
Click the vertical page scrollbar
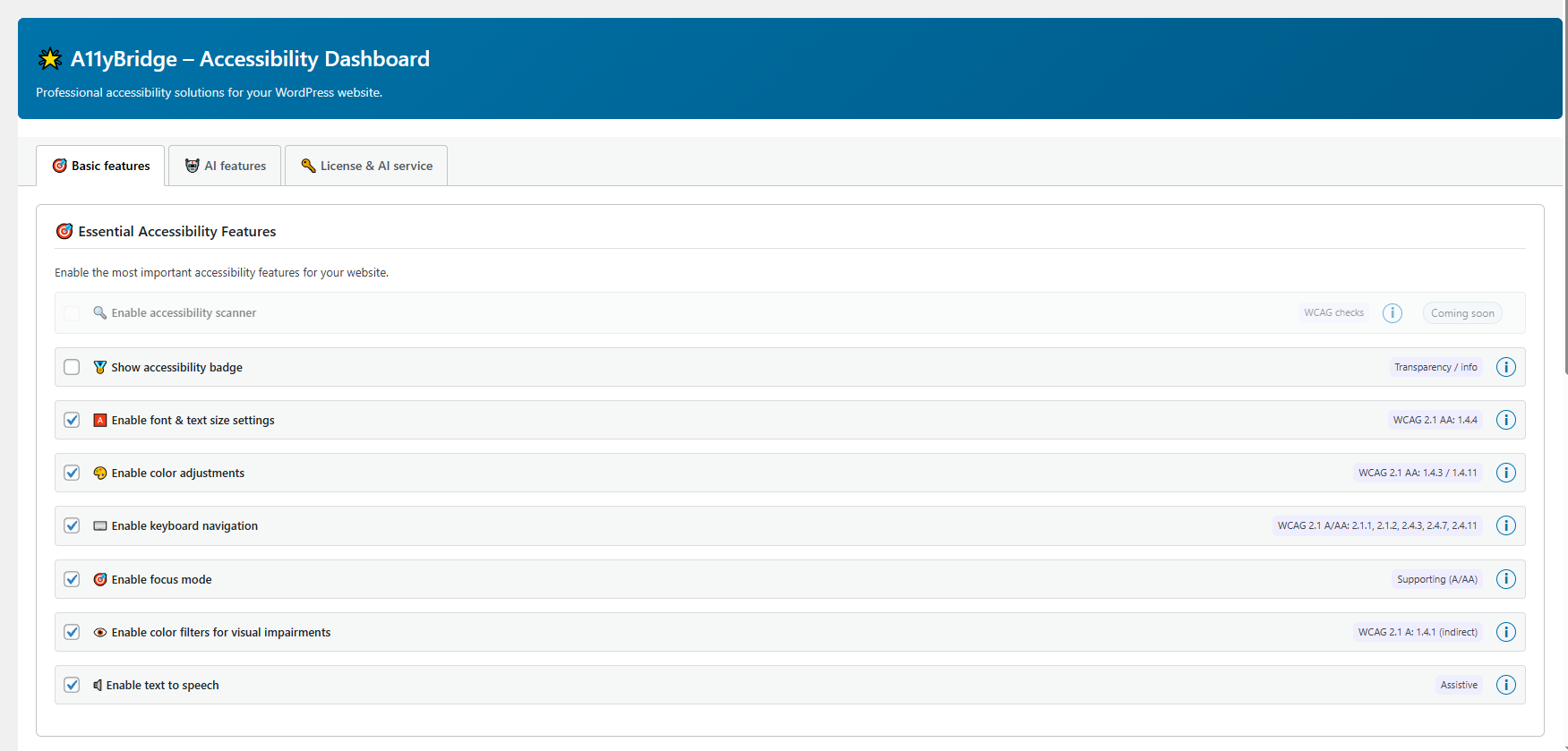(1565, 188)
